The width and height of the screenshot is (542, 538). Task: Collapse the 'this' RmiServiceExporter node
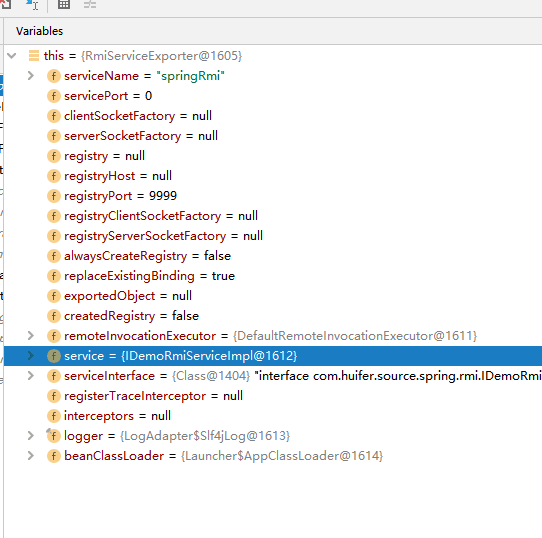point(12,56)
